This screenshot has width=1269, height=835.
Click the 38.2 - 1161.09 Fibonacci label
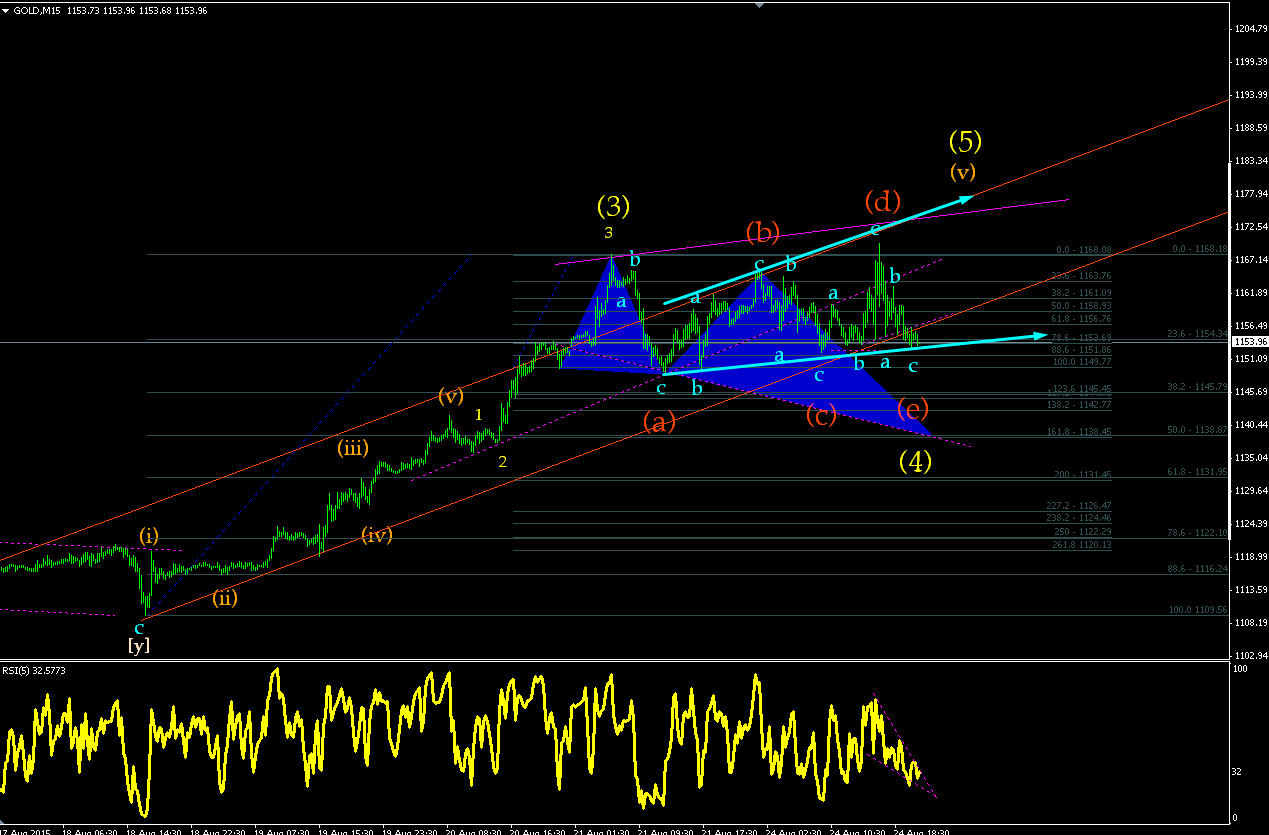[x=1079, y=293]
